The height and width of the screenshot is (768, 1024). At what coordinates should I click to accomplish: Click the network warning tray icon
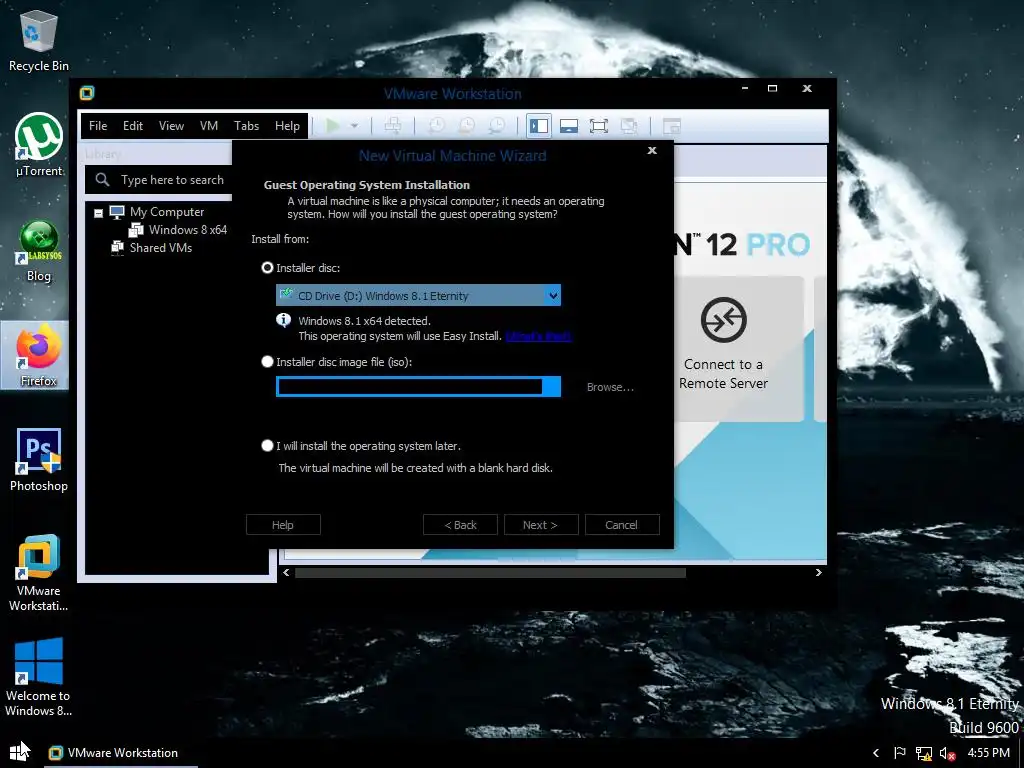click(x=923, y=754)
